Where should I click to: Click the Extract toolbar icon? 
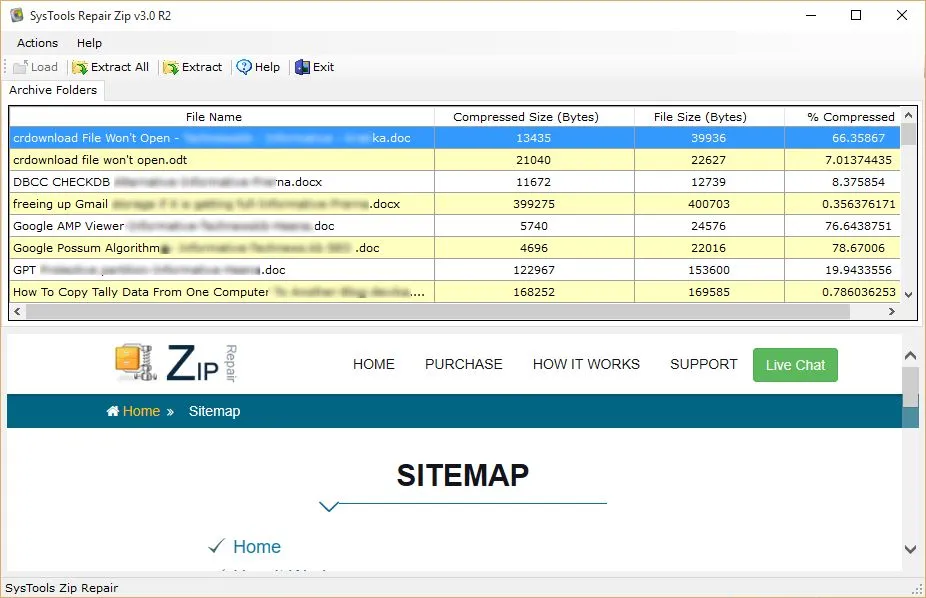pyautogui.click(x=171, y=67)
